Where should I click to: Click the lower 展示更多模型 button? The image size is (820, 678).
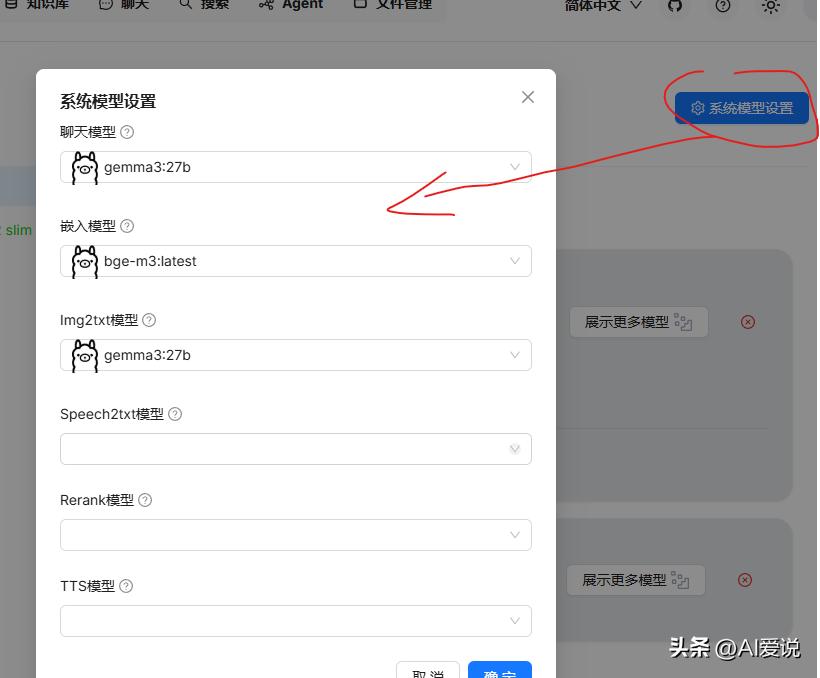(x=636, y=580)
